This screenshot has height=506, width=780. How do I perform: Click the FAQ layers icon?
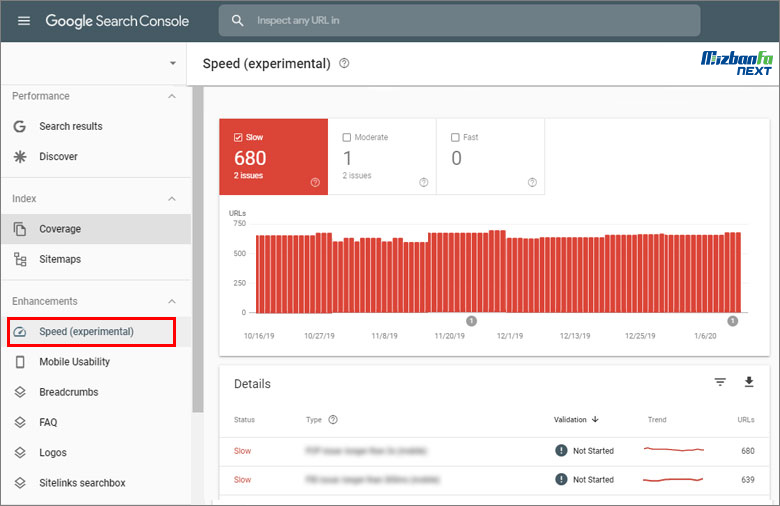(20, 422)
